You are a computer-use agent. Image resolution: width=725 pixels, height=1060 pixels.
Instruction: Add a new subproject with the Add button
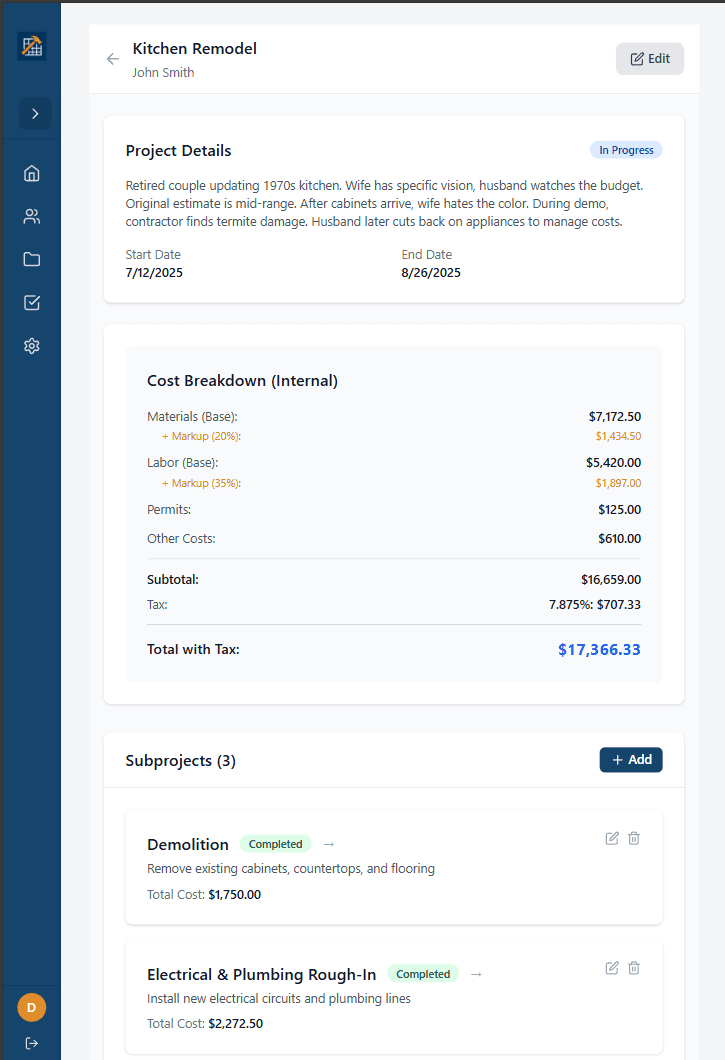coord(631,760)
